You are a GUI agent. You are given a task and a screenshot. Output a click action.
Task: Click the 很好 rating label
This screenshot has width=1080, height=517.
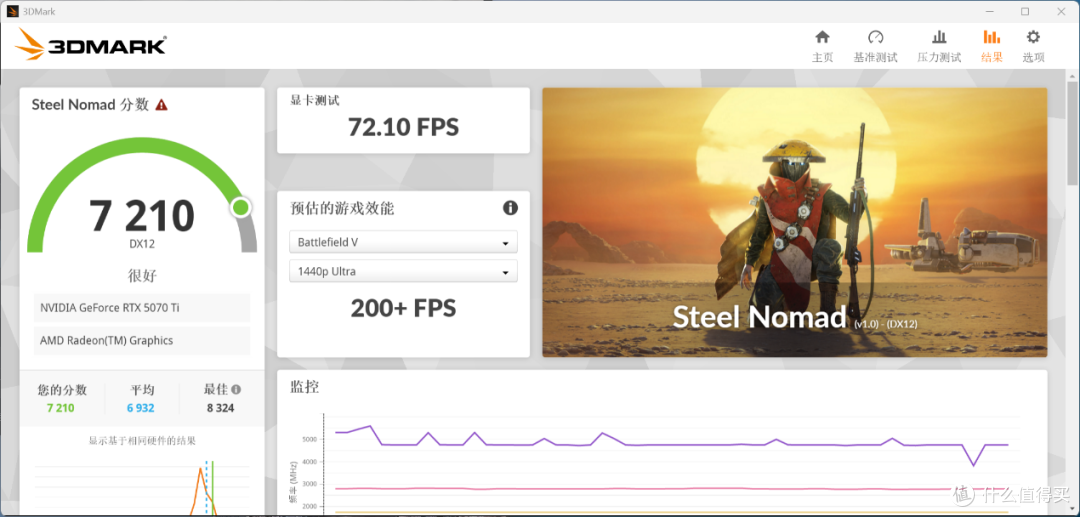142,277
